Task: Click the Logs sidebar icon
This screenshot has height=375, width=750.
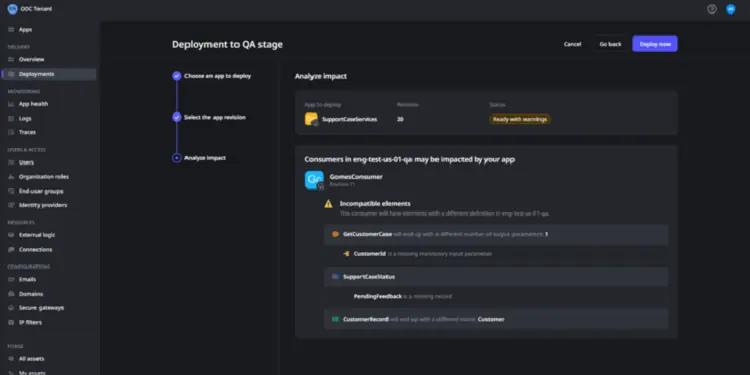Action: 11,118
